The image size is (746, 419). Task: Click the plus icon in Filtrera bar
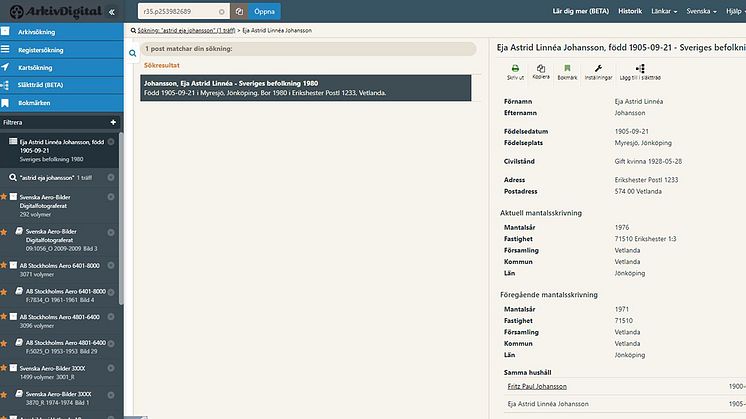coord(113,122)
